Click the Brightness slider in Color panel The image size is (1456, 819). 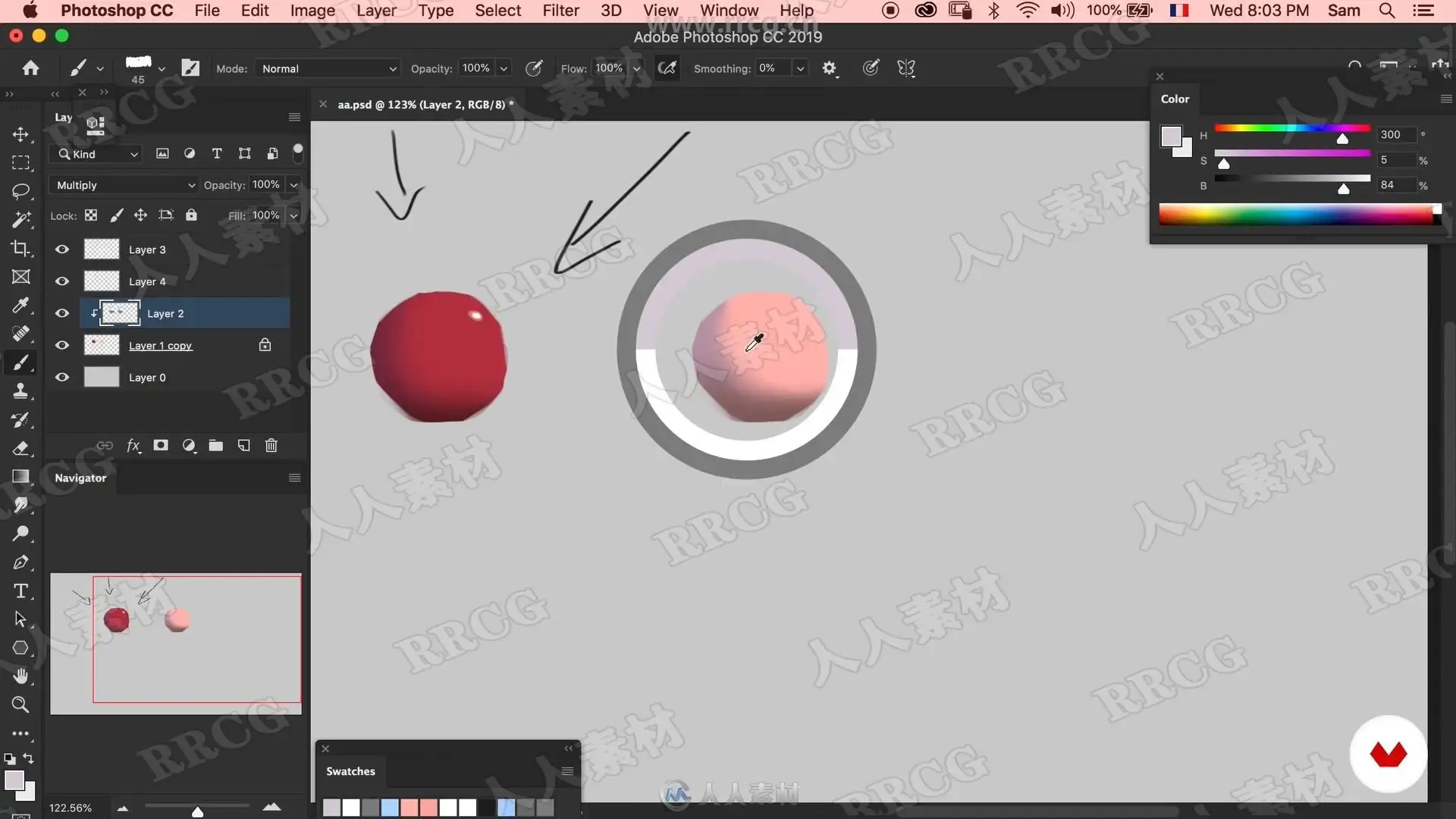coord(1292,178)
